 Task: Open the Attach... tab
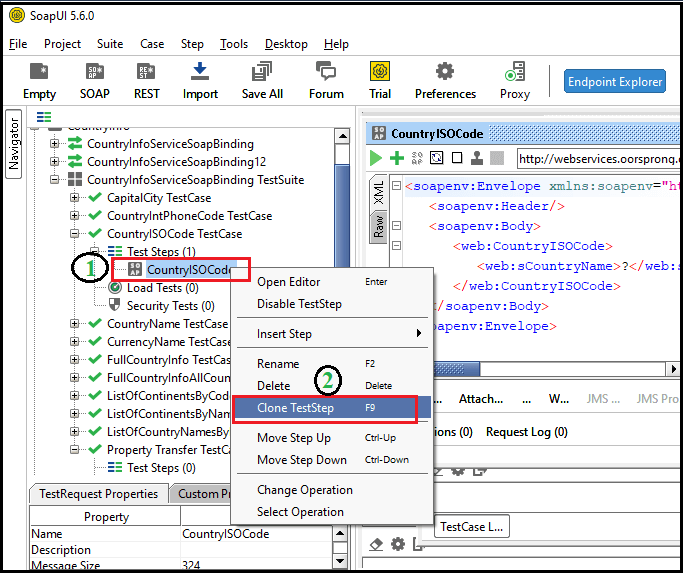coord(480,399)
